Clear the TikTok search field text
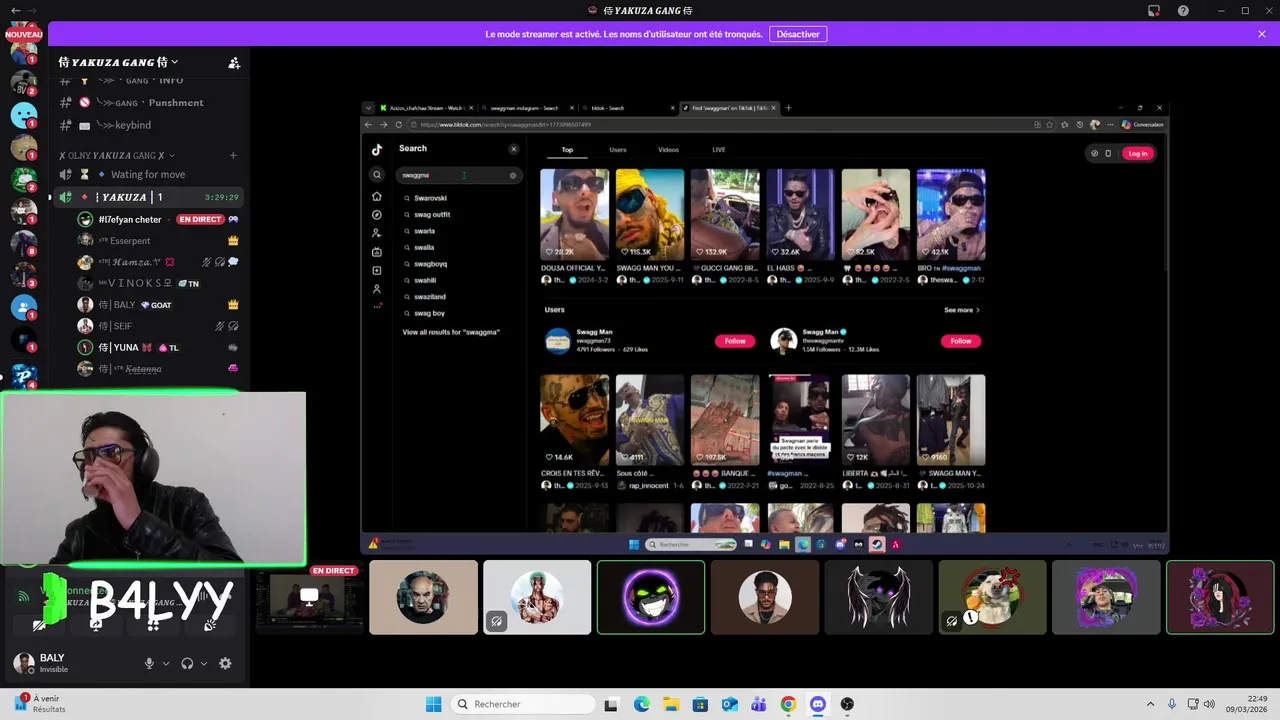Screen dimensions: 1280x720 (x=513, y=175)
